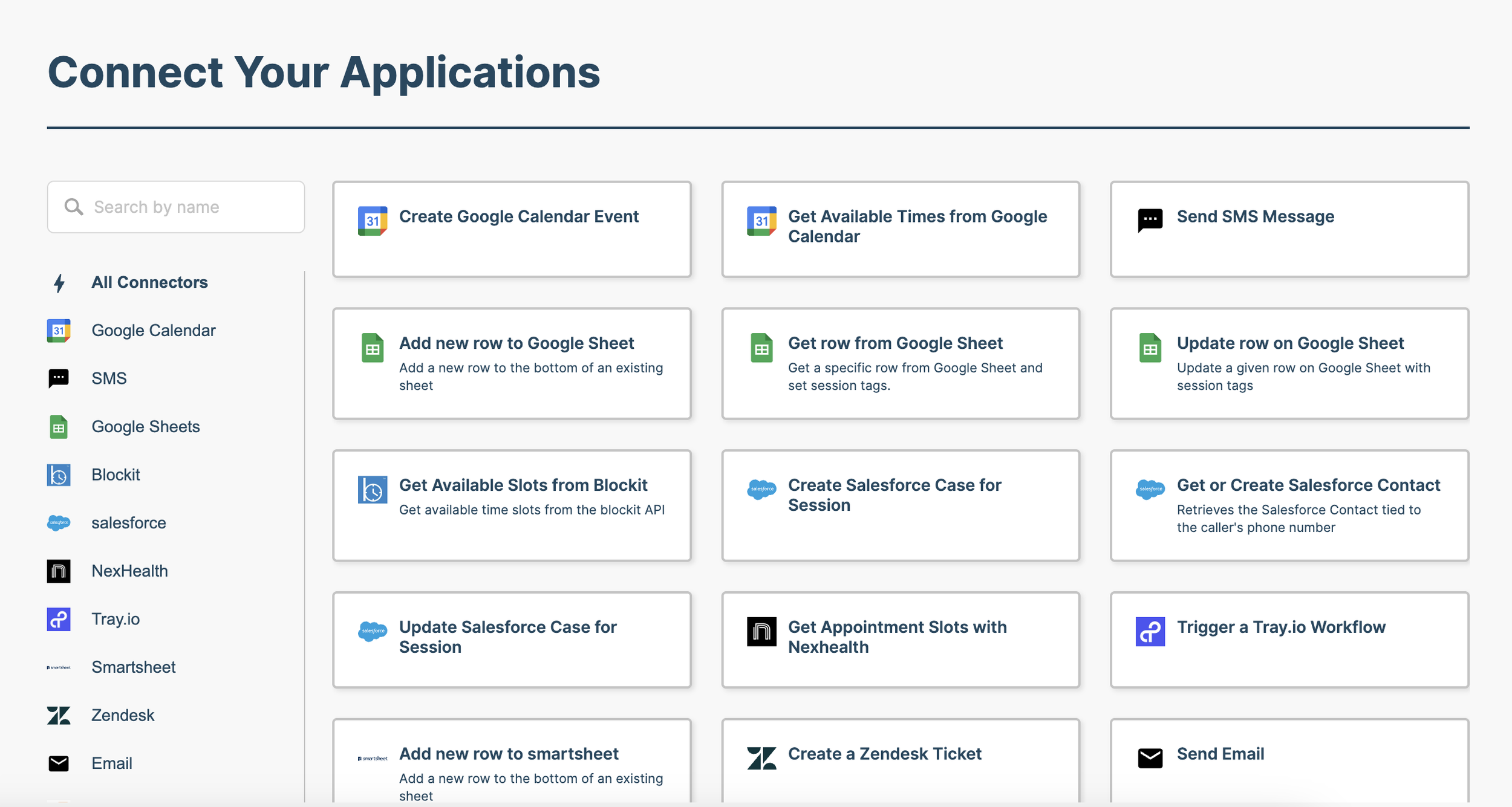Open the Send SMS Message connector
Screen dimensions: 1512x807
[1289, 230]
